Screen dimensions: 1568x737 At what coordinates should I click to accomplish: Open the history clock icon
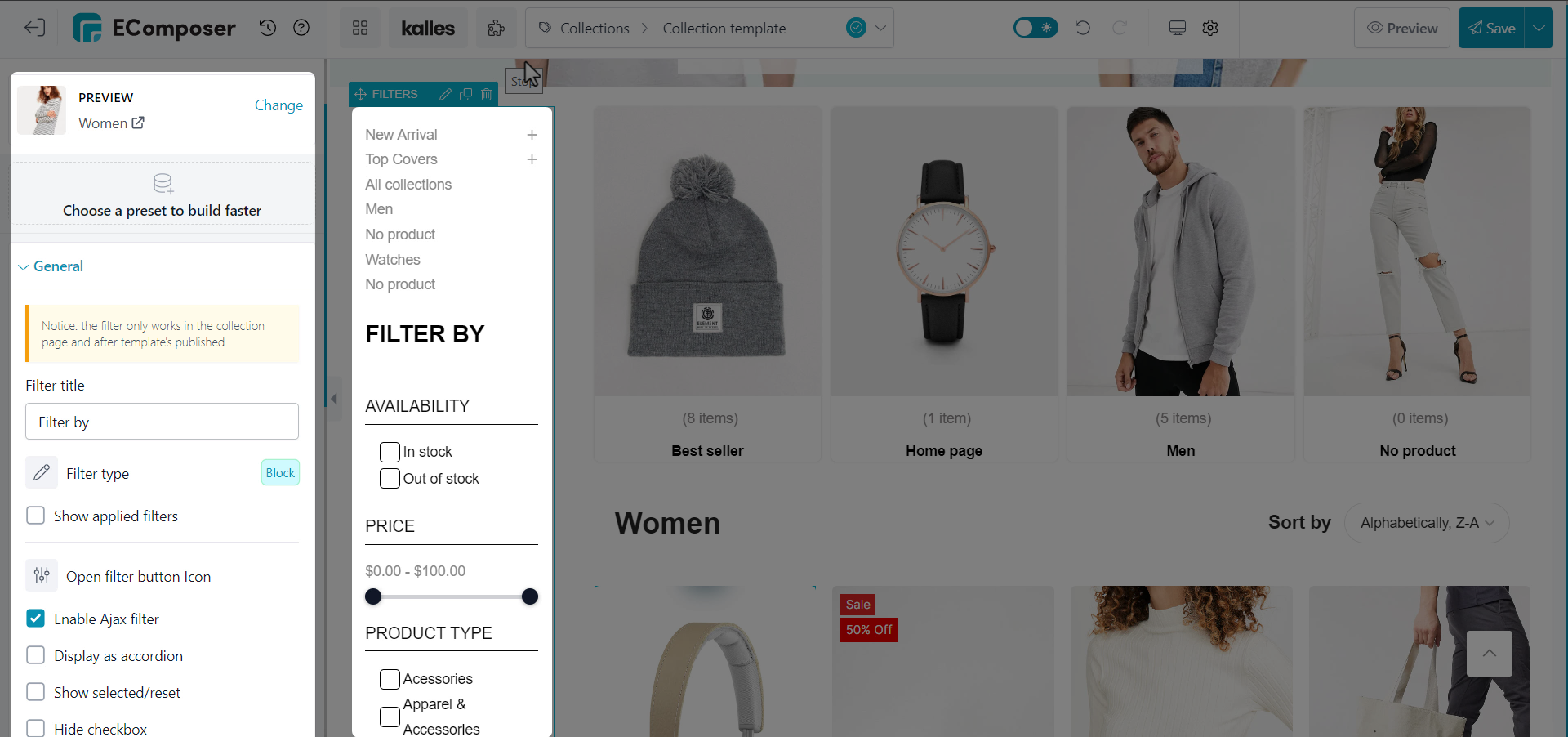[268, 28]
